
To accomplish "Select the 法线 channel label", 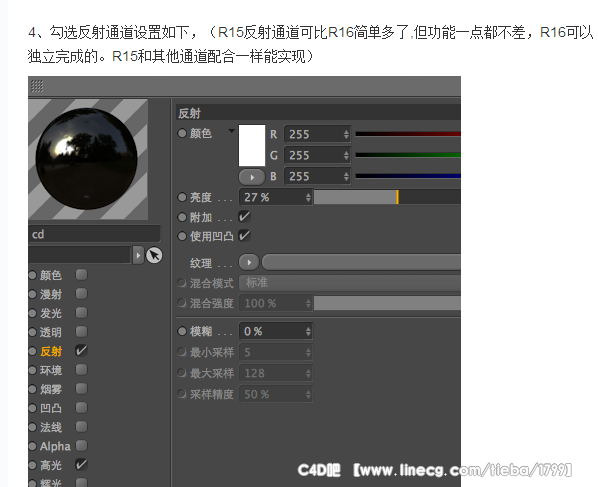I will pyautogui.click(x=51, y=428).
